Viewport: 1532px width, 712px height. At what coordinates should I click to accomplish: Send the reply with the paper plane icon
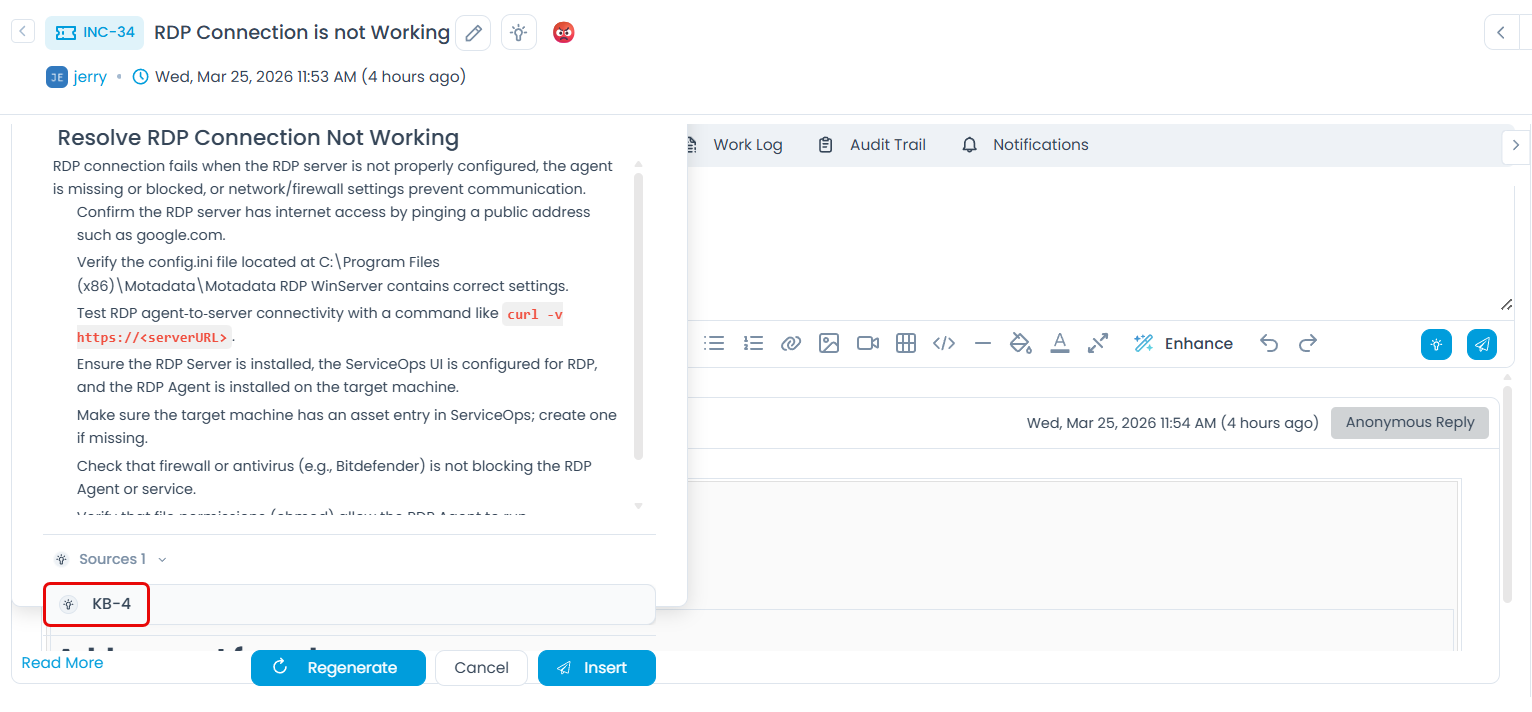tap(1482, 344)
